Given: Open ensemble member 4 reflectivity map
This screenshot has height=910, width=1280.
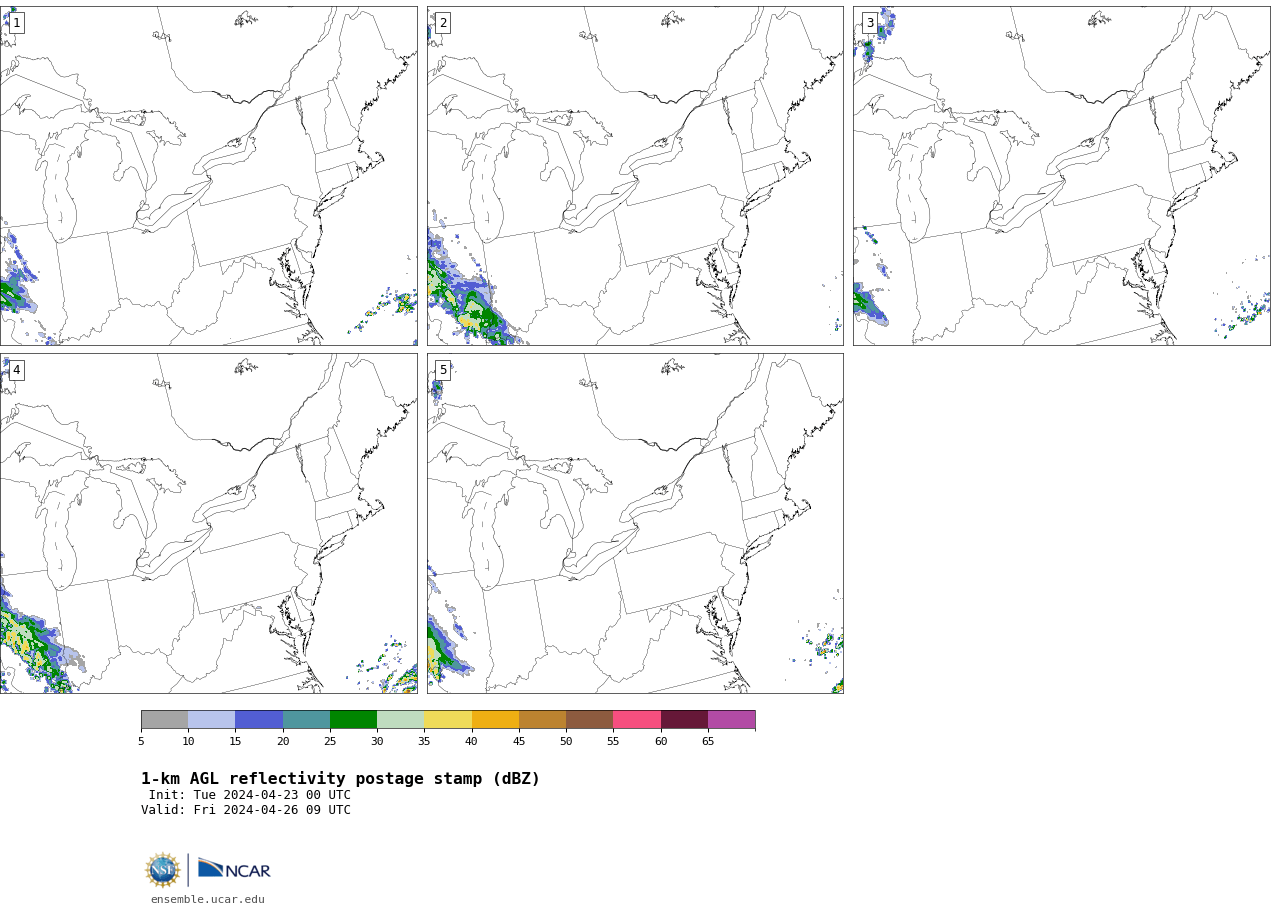Looking at the screenshot, I should 208,523.
